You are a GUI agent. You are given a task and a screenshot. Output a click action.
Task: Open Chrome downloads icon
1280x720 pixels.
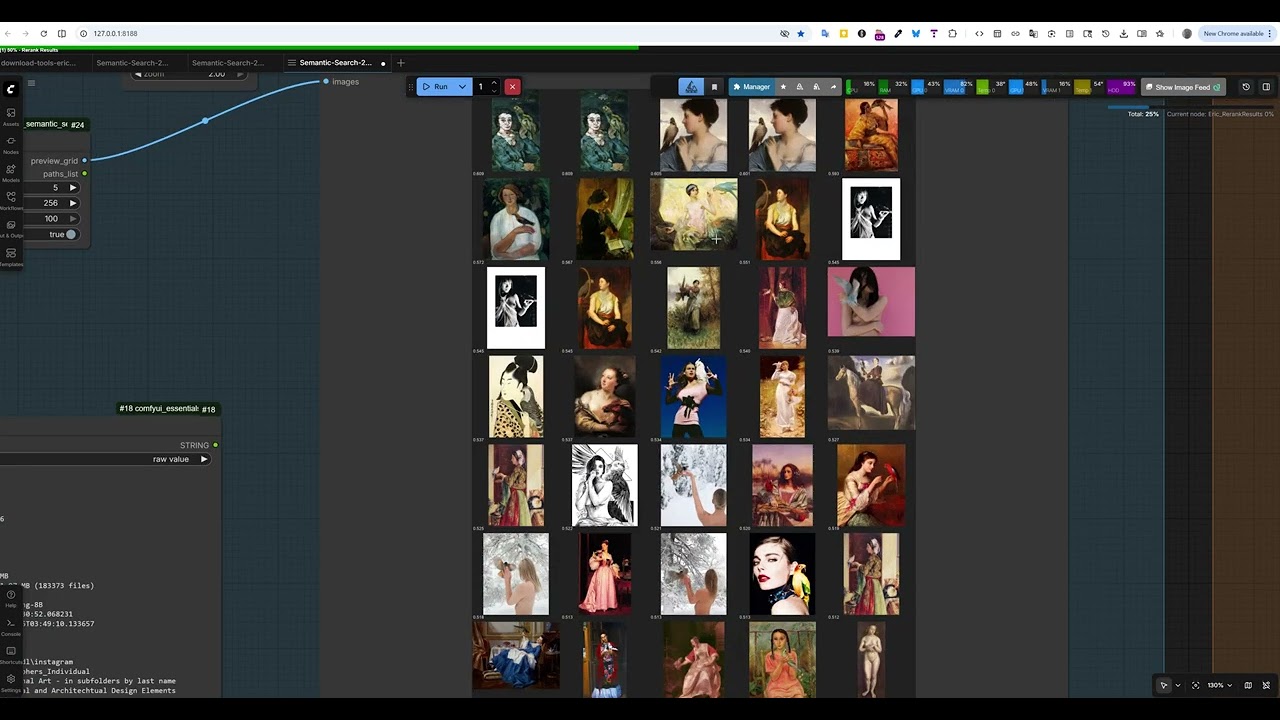pyautogui.click(x=1124, y=33)
